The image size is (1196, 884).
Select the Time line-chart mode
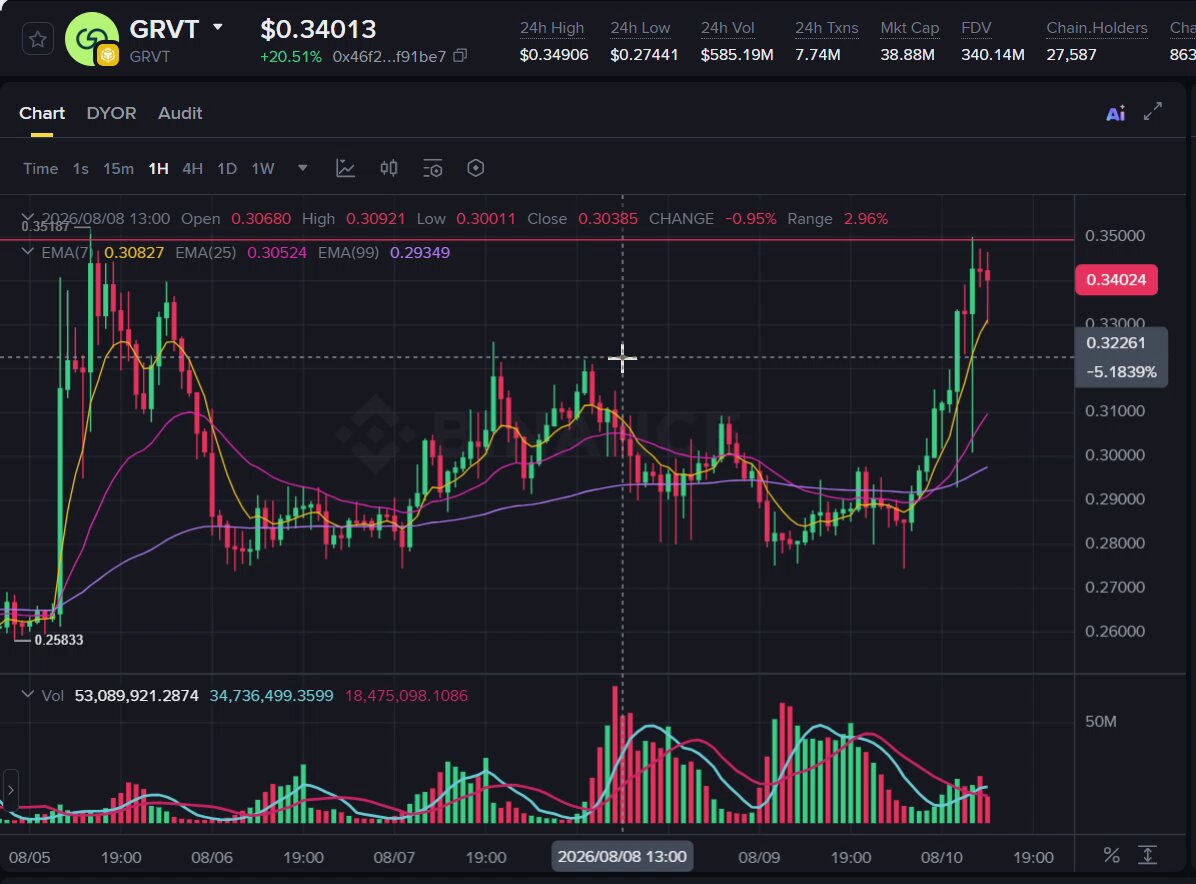pyautogui.click(x=40, y=169)
